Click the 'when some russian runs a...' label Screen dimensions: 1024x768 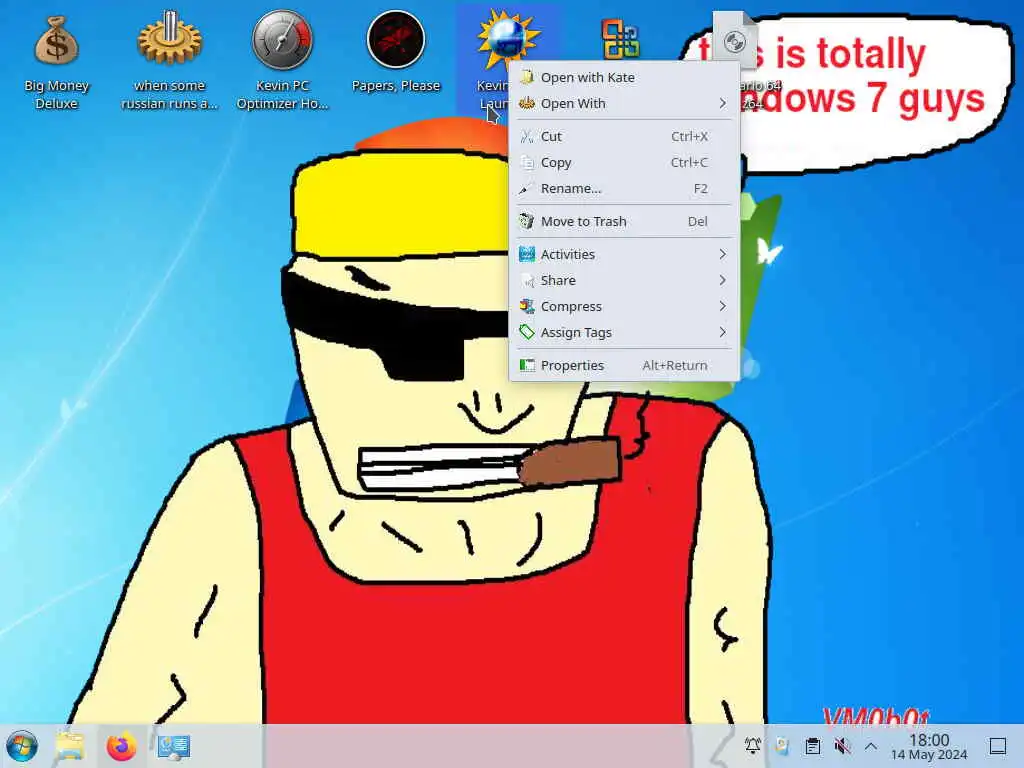(170, 95)
